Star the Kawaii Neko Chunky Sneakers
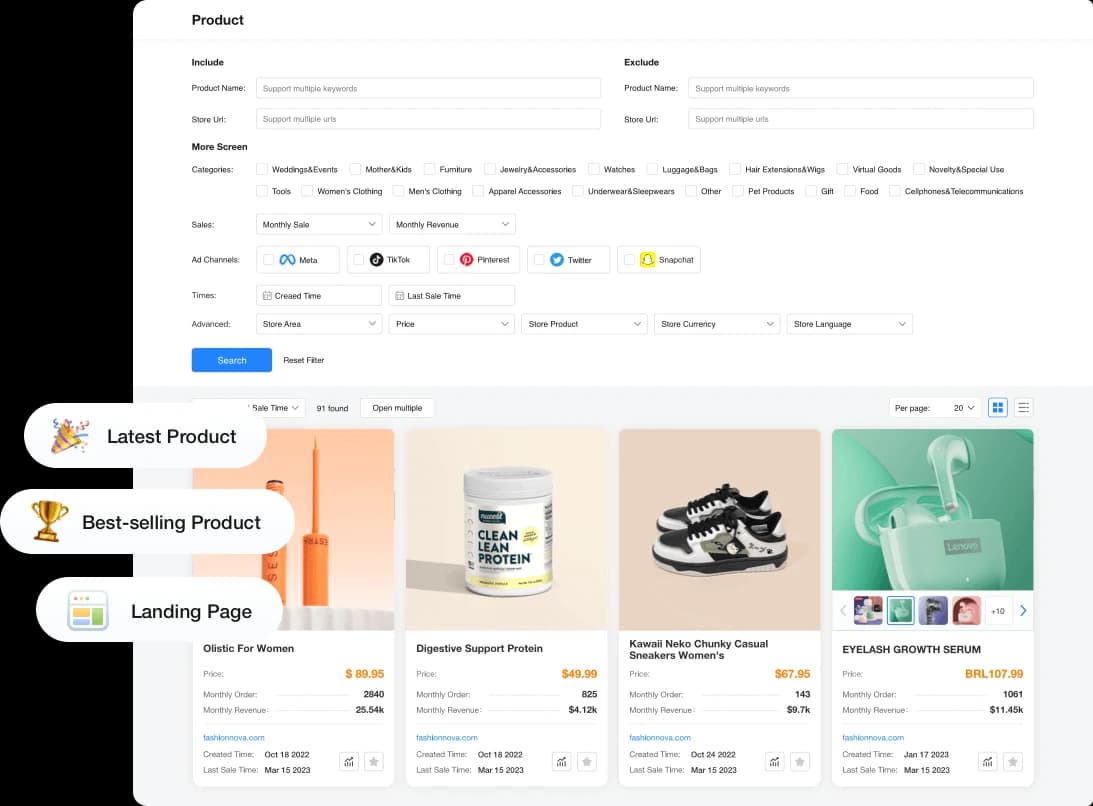Image resolution: width=1093 pixels, height=806 pixels. (x=800, y=762)
